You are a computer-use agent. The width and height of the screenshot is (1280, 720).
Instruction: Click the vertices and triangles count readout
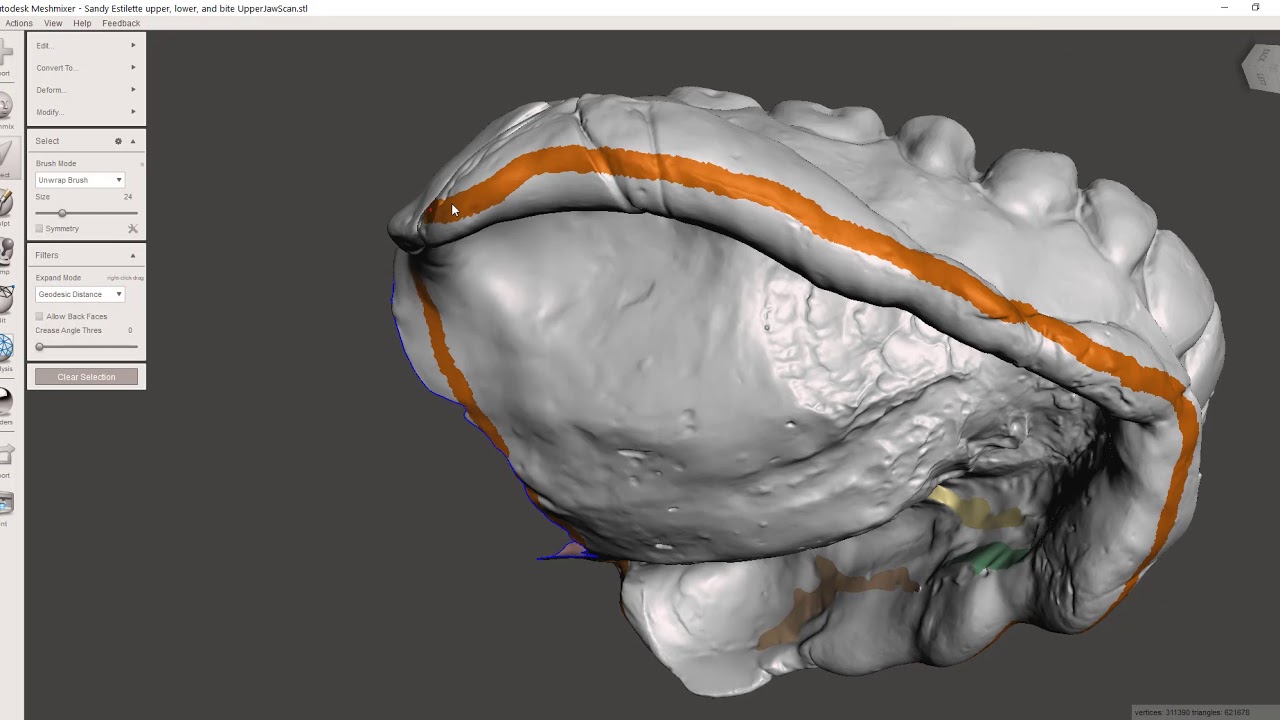[1192, 713]
